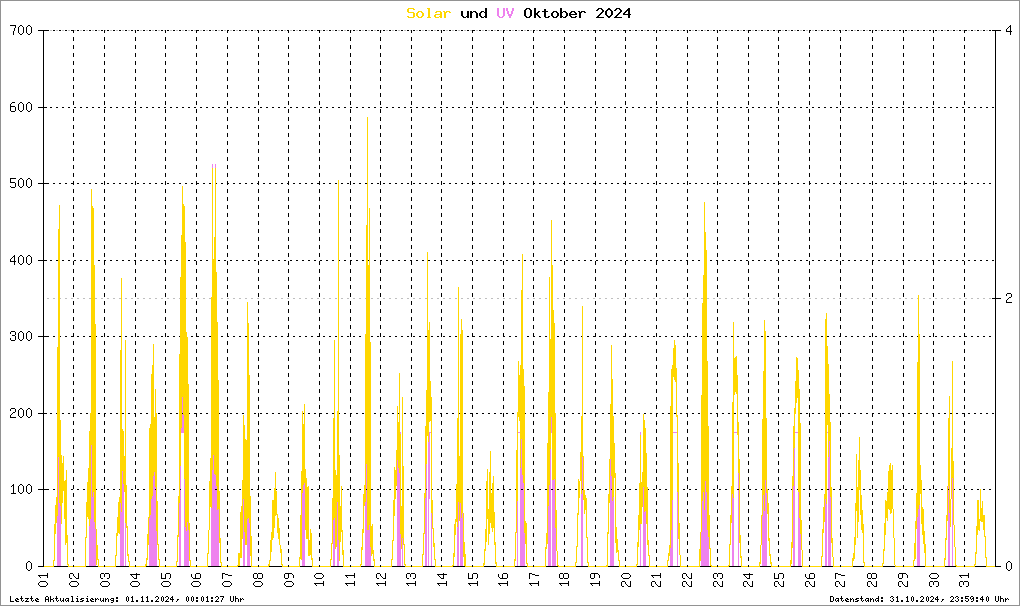Click the 600 value on the left axis

[21, 108]
